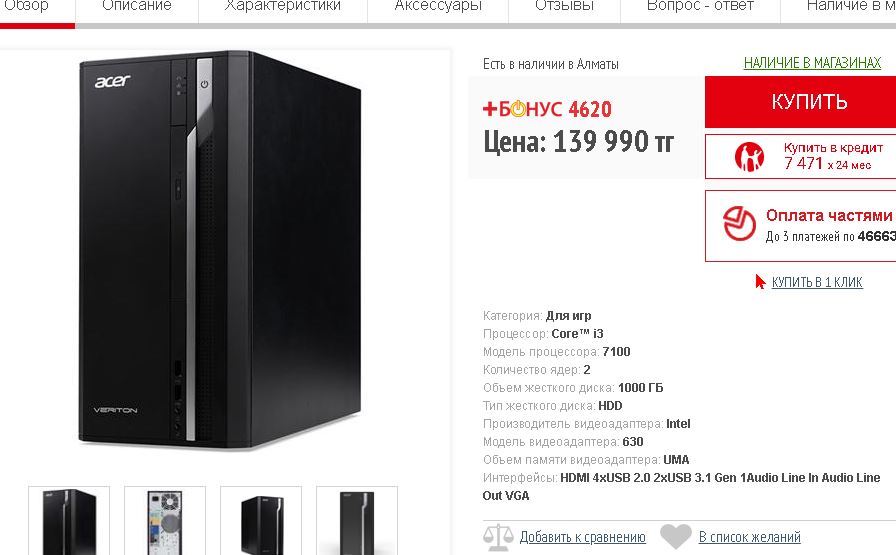Click the credit family icon
Screen dimensions: 896x555
point(749,157)
